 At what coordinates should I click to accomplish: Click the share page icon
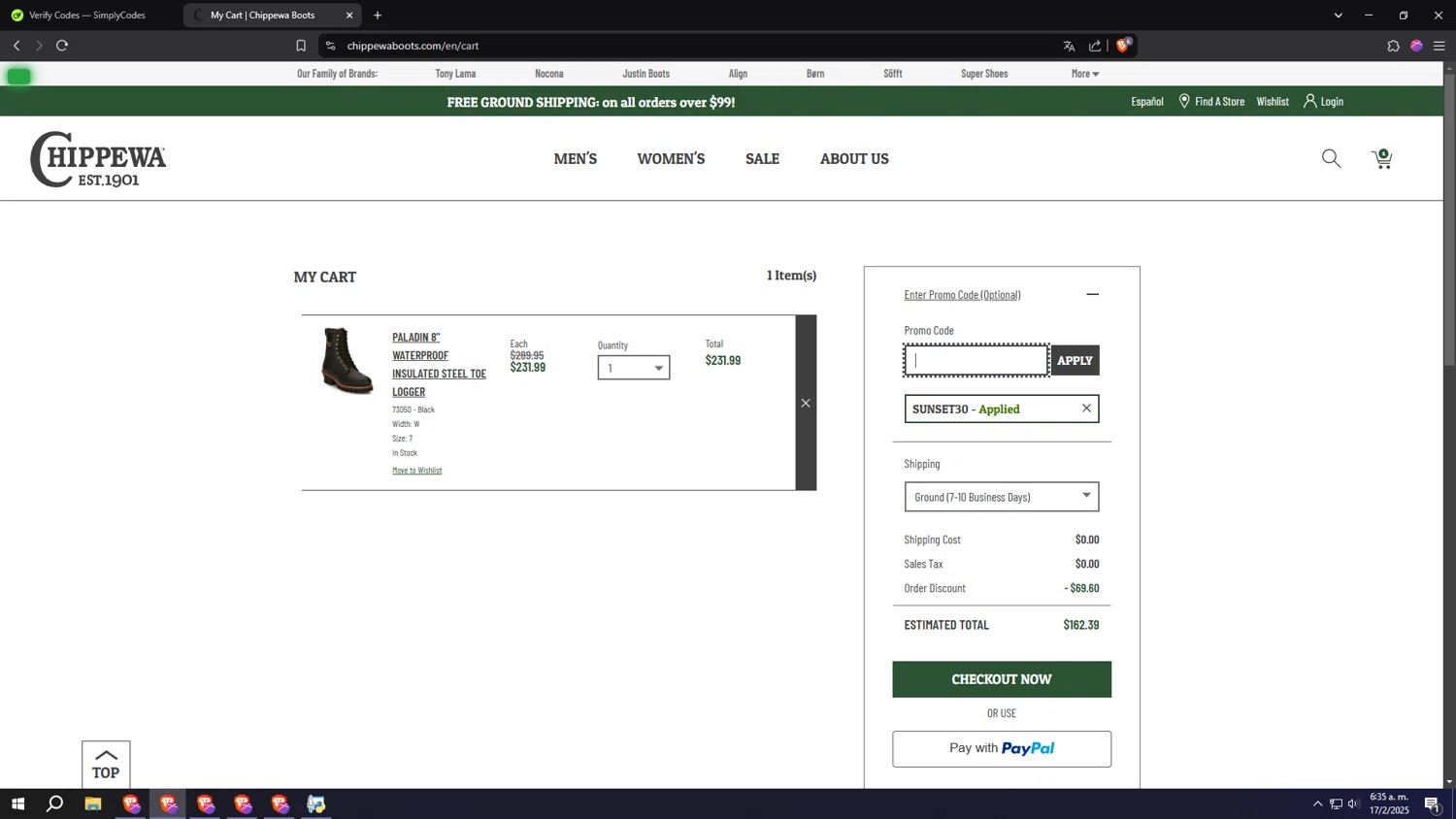1095,46
